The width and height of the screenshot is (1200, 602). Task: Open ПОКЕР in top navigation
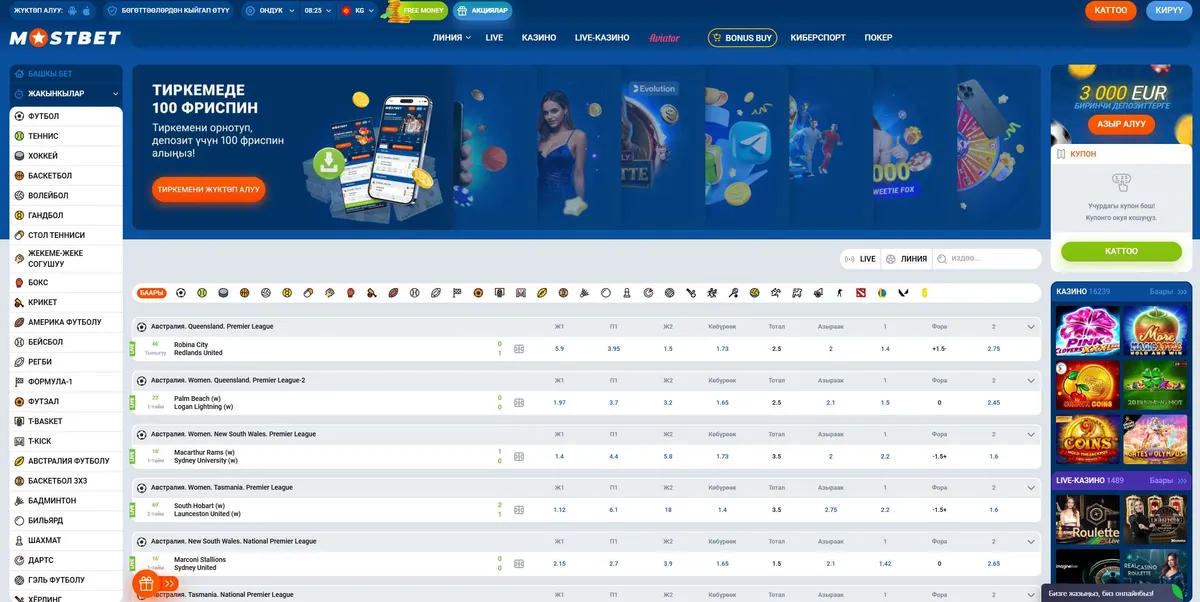[x=878, y=38]
